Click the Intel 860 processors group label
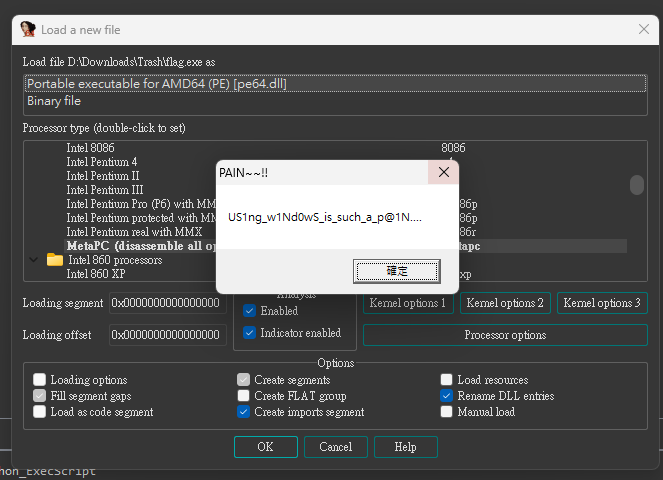Screen dimensions: 663x480 tap(115, 260)
